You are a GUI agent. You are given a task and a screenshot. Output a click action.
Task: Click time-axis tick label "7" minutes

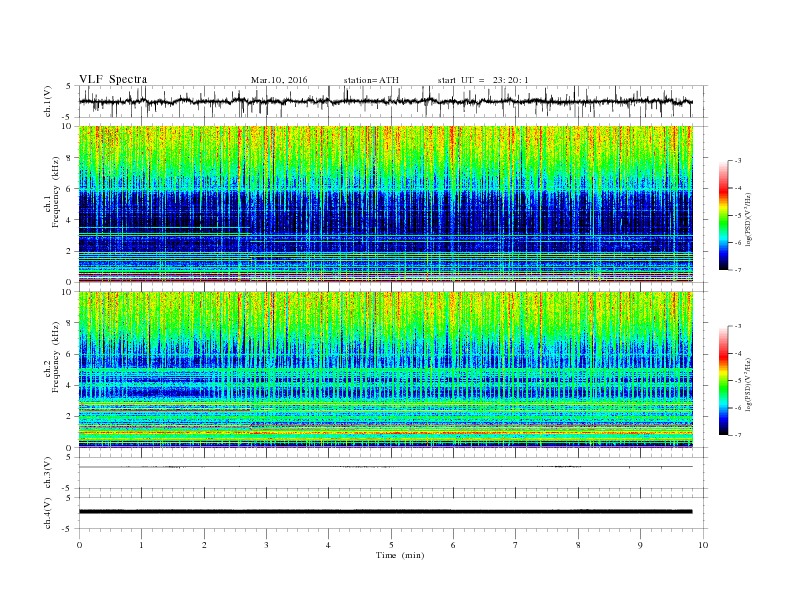[516, 545]
